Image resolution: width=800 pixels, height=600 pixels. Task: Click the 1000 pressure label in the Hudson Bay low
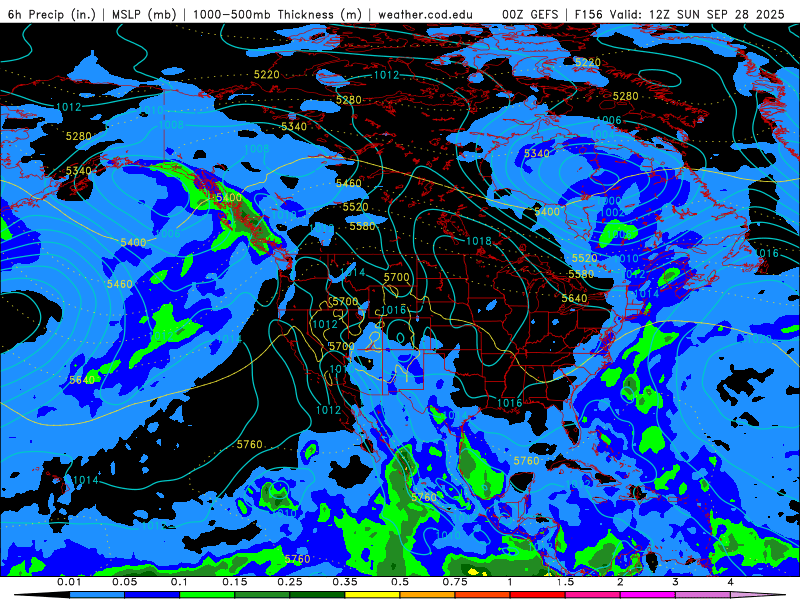click(x=609, y=201)
